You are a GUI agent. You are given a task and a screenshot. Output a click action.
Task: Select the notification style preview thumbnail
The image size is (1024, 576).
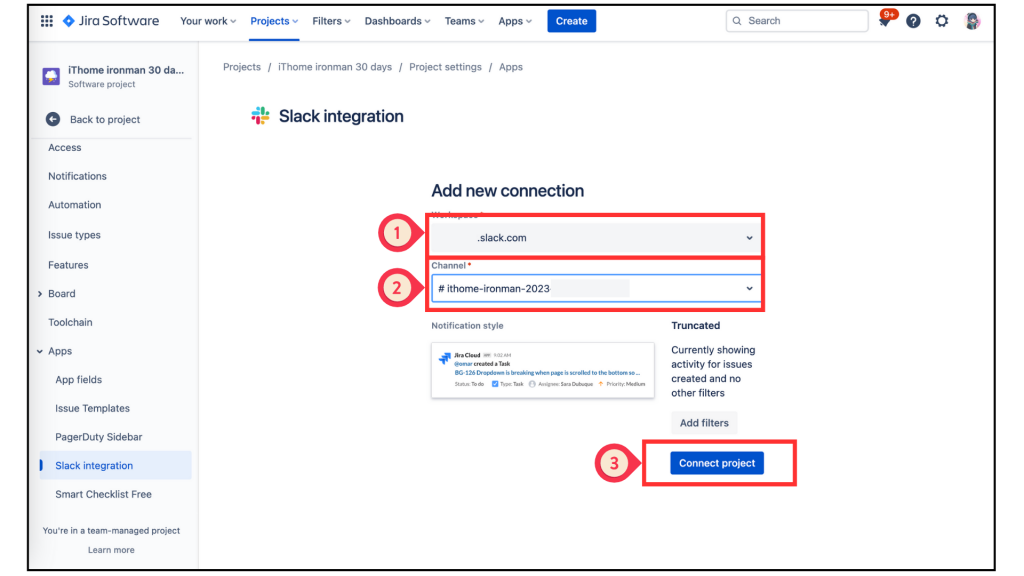coord(543,370)
